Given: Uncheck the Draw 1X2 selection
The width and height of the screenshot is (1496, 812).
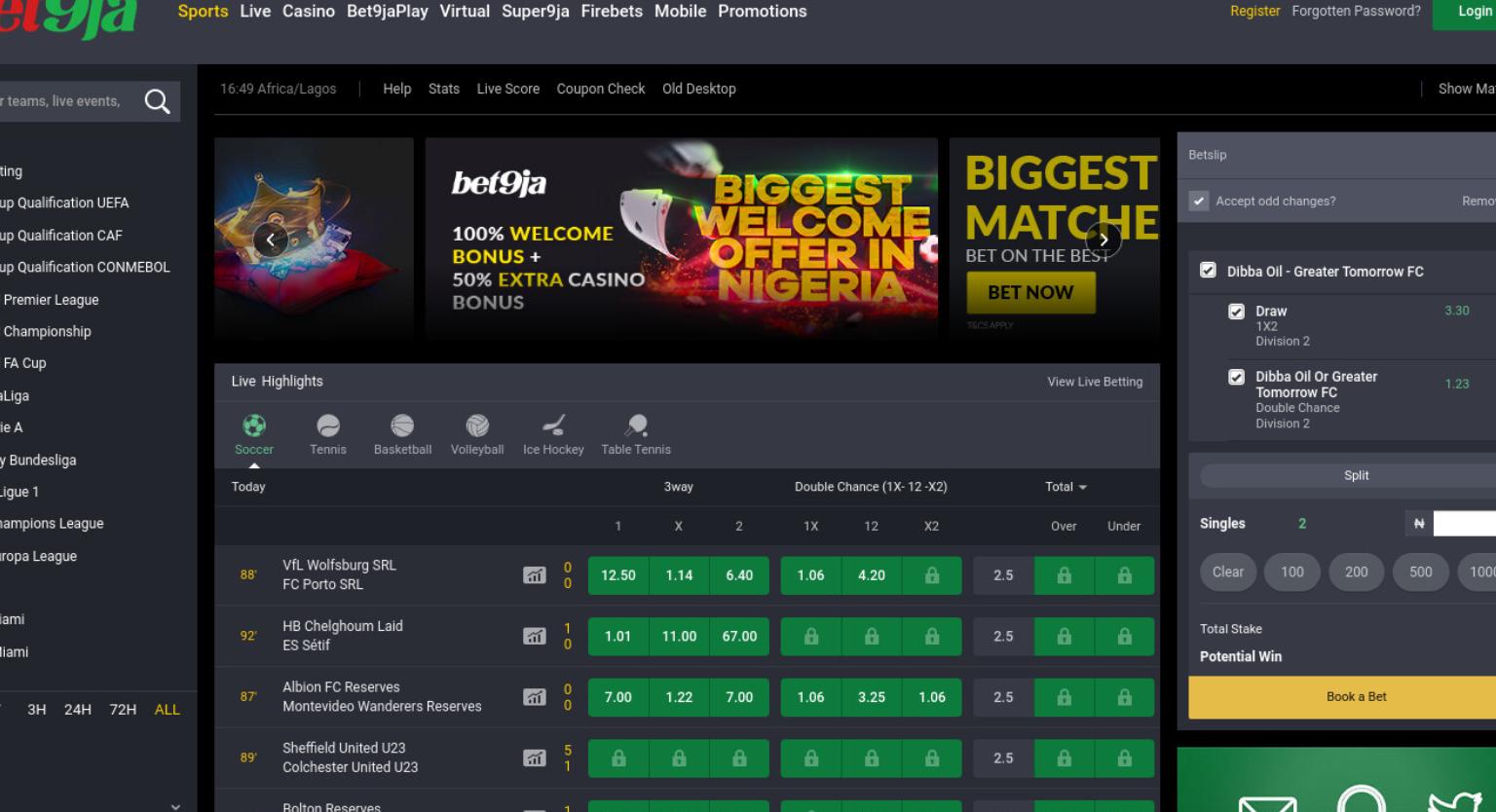Looking at the screenshot, I should 1236,312.
